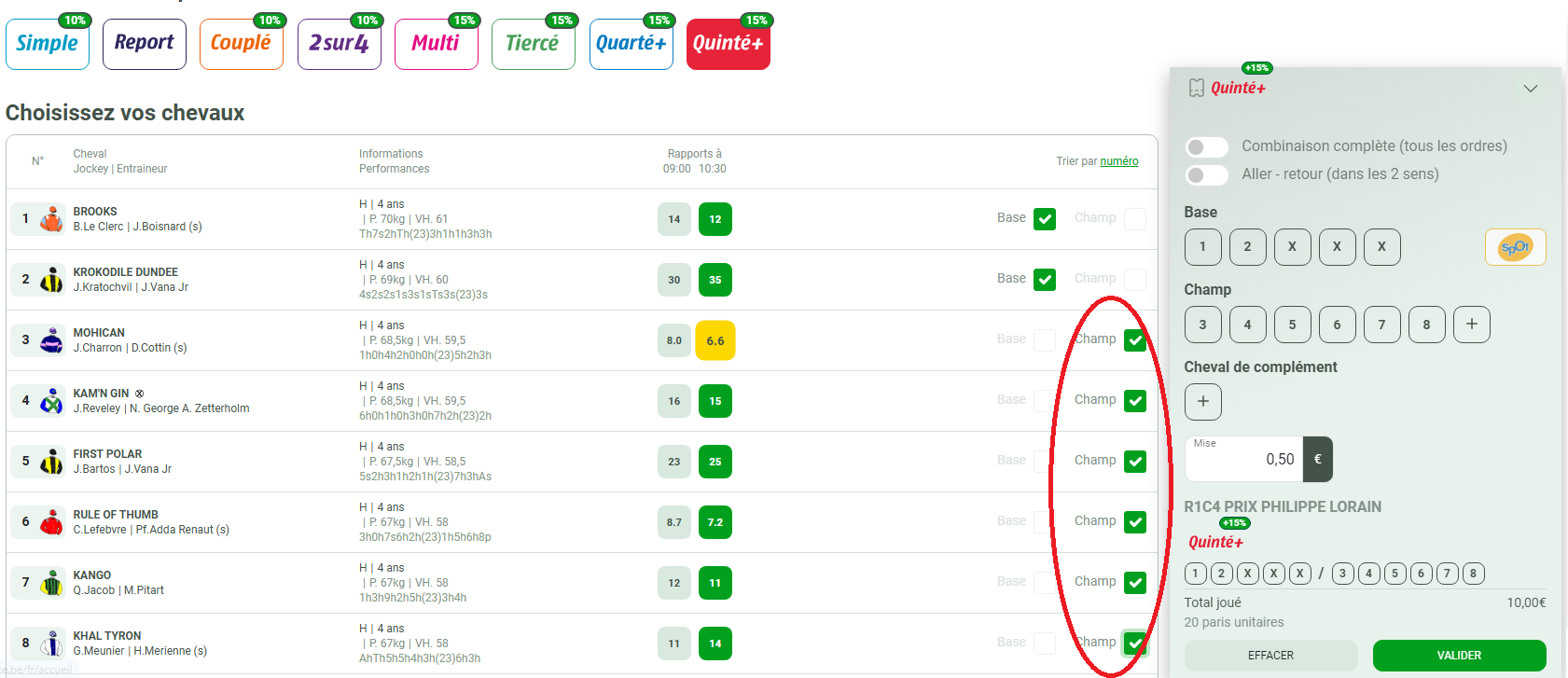Image resolution: width=1568 pixels, height=678 pixels.
Task: Toggle Aller - retour option
Action: tap(1206, 175)
